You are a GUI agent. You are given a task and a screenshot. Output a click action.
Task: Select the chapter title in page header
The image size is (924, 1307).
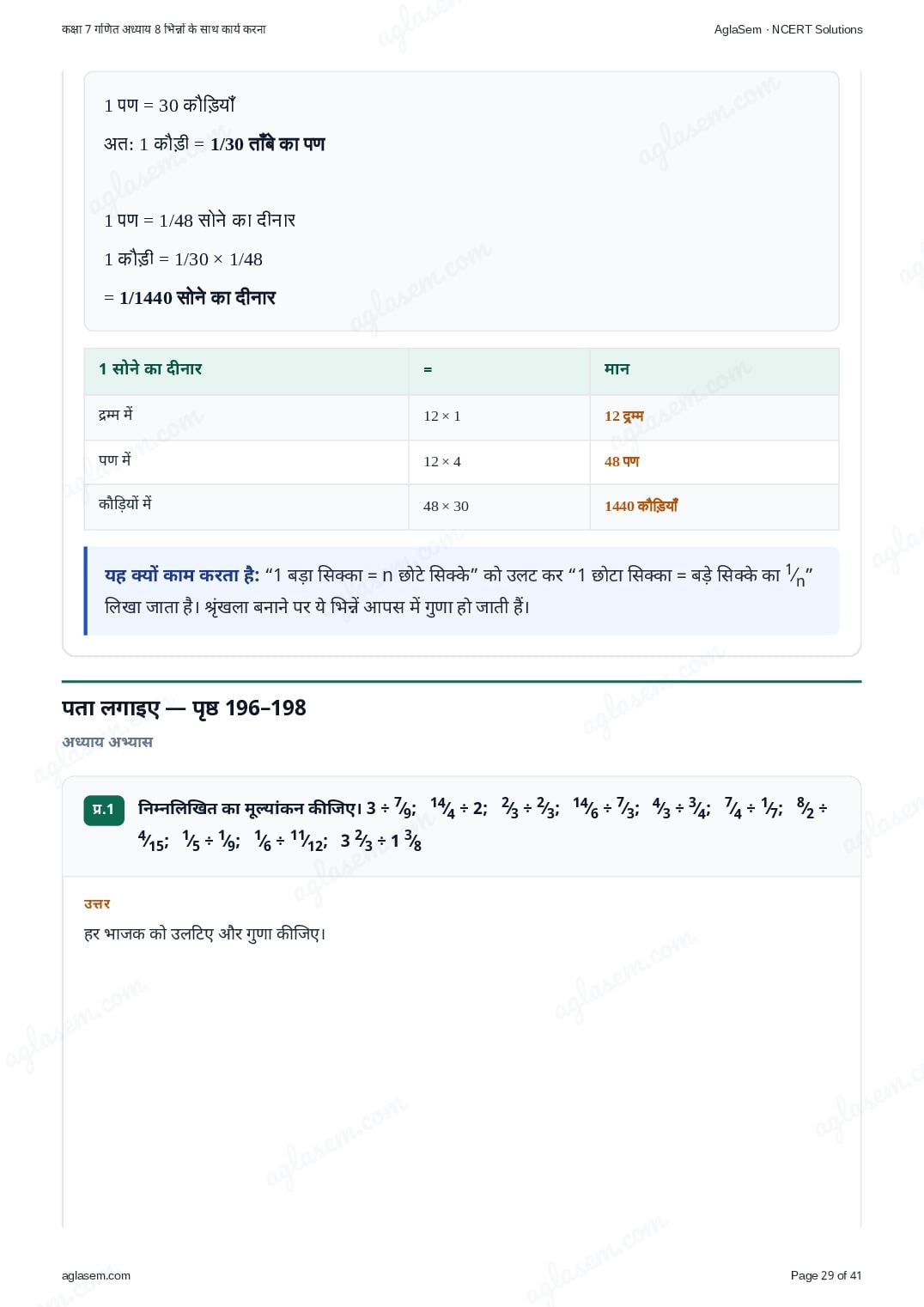click(163, 29)
